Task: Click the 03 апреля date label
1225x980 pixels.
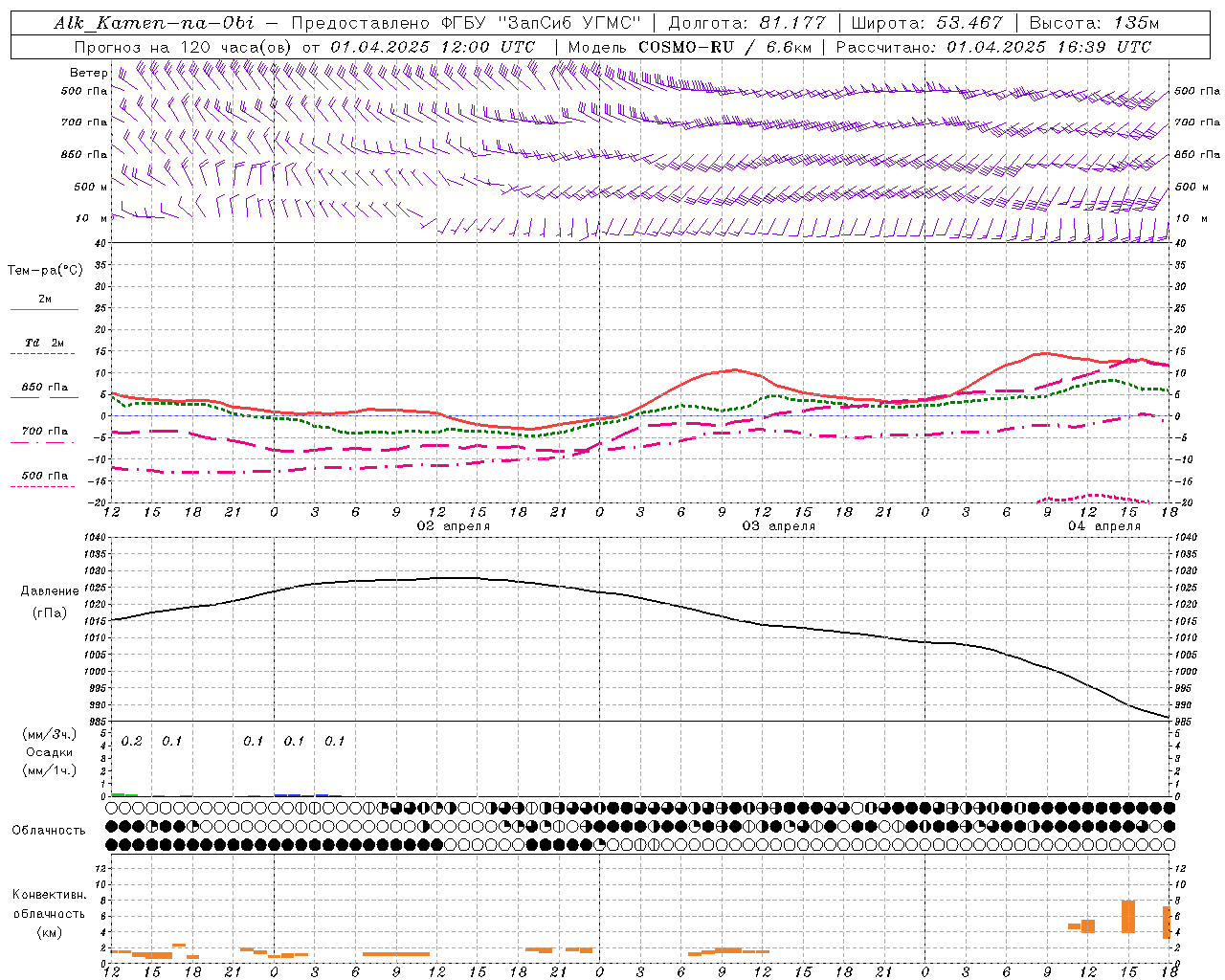Action: (x=779, y=526)
